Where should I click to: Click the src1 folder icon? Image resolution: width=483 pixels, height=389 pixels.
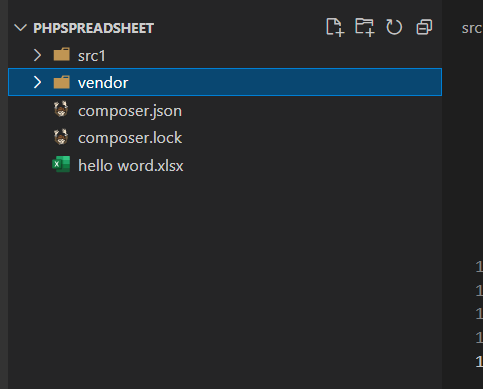[x=62, y=55]
